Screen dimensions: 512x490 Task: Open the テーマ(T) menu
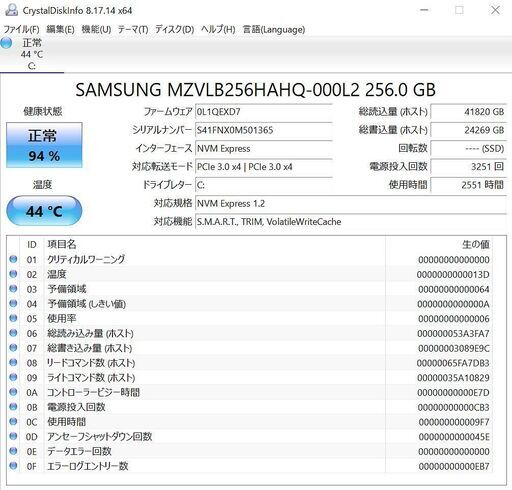tap(133, 29)
